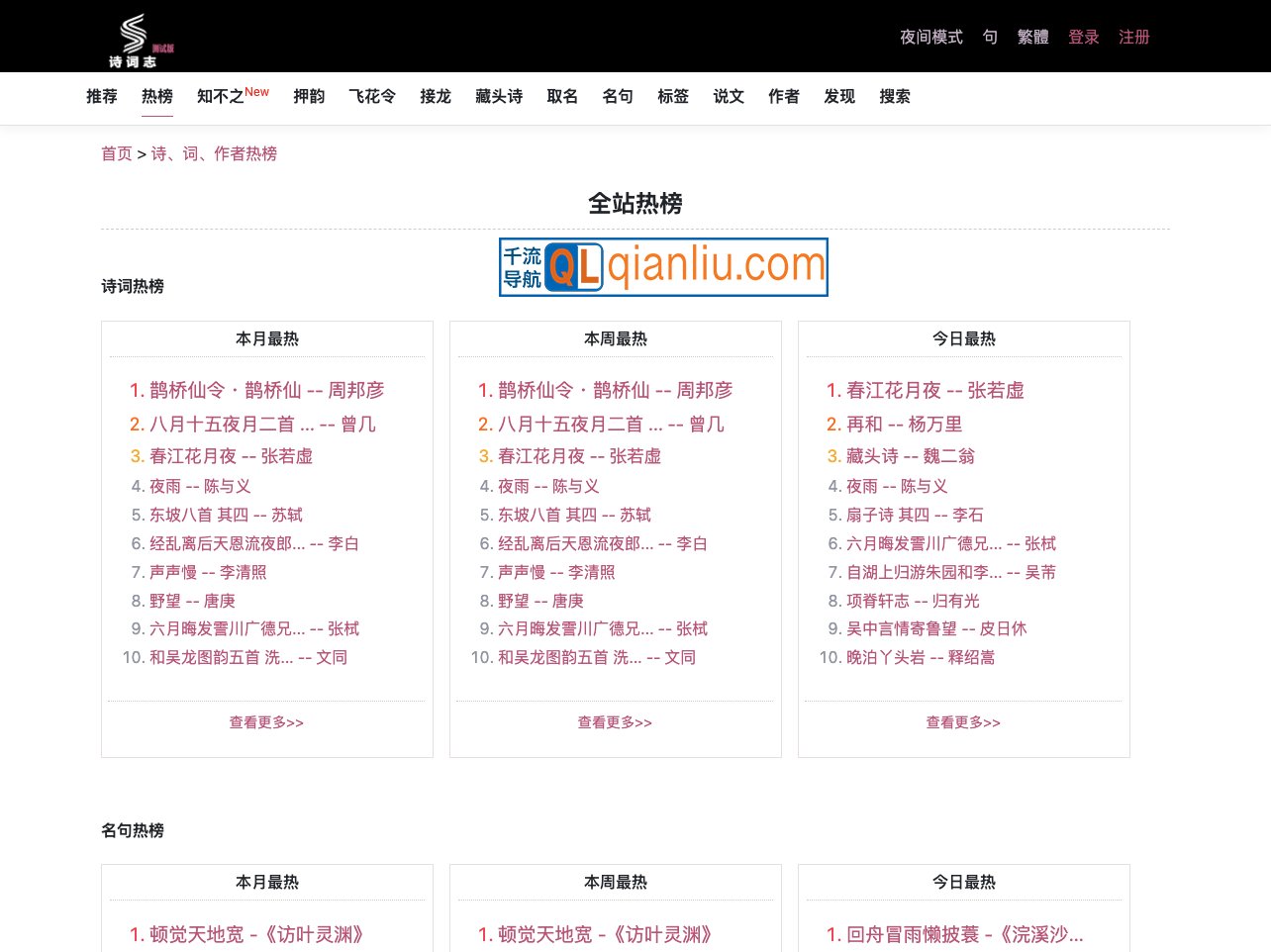Image resolution: width=1271 pixels, height=952 pixels.
Task: Click 查看更多 under 本月最热 poems
Action: tap(265, 721)
